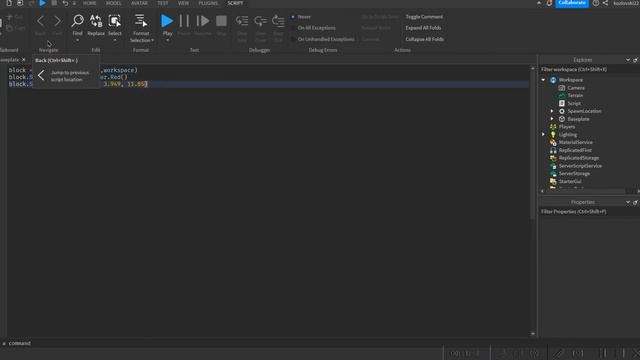Click the Collaborate button
This screenshot has width=640, height=360.
click(x=572, y=3)
